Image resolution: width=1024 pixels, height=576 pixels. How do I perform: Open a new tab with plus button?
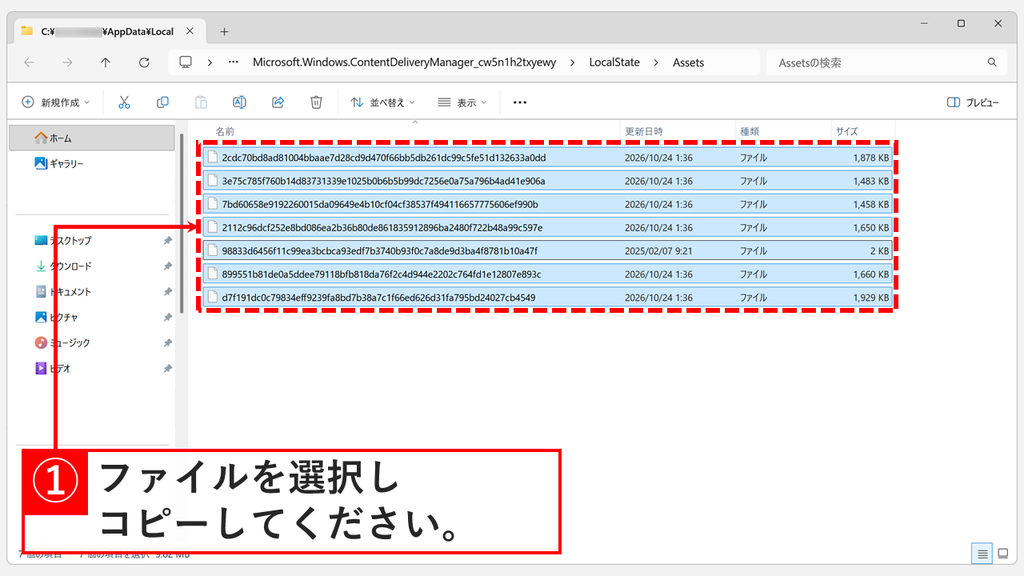[x=224, y=31]
